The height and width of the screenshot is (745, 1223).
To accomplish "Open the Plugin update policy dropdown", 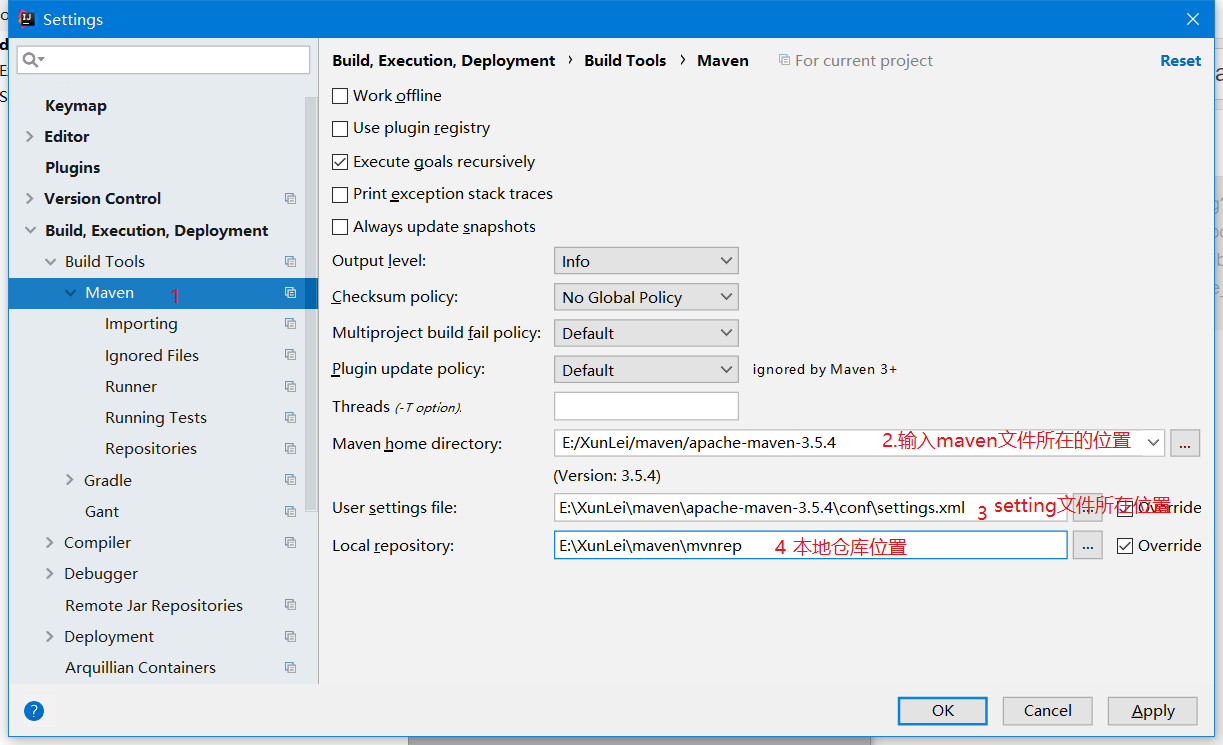I will click(x=646, y=370).
